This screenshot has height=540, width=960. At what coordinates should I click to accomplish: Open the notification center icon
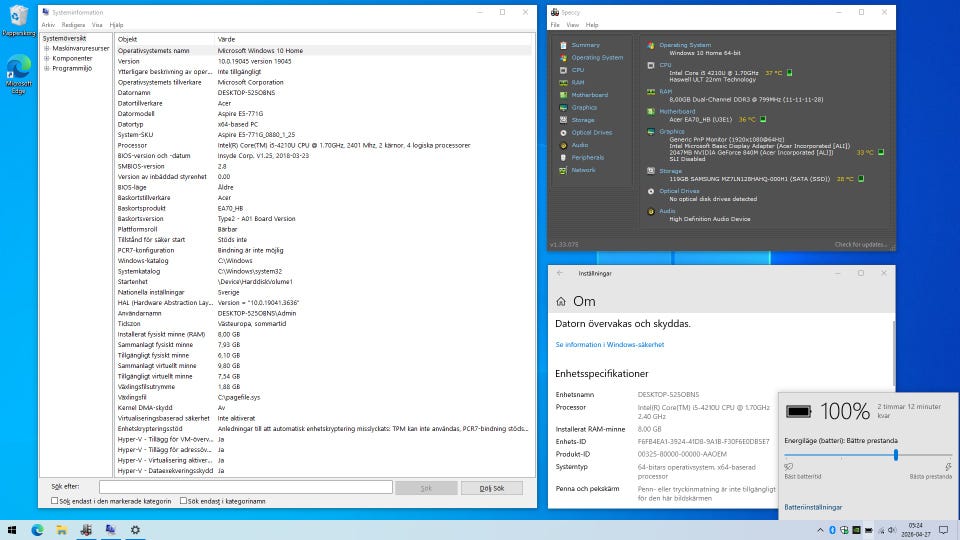[x=943, y=530]
